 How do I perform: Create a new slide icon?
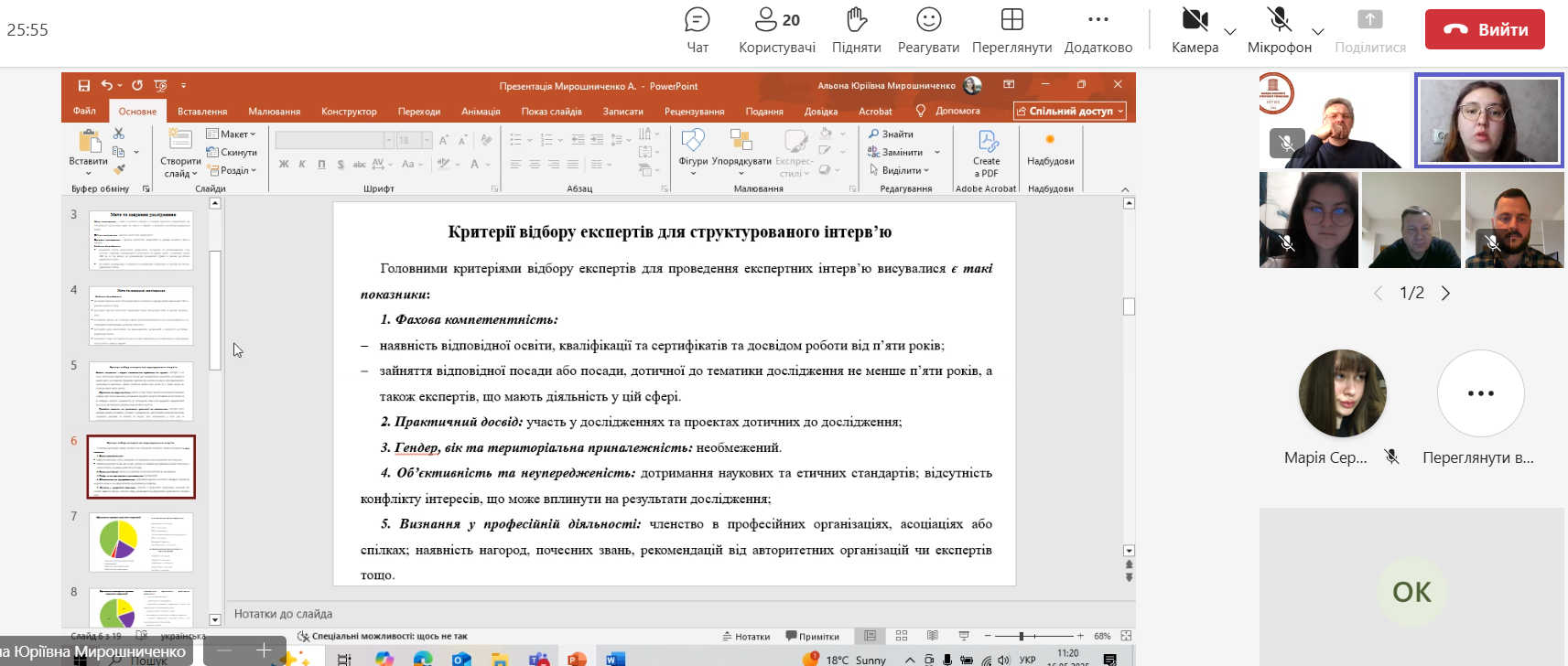click(180, 139)
